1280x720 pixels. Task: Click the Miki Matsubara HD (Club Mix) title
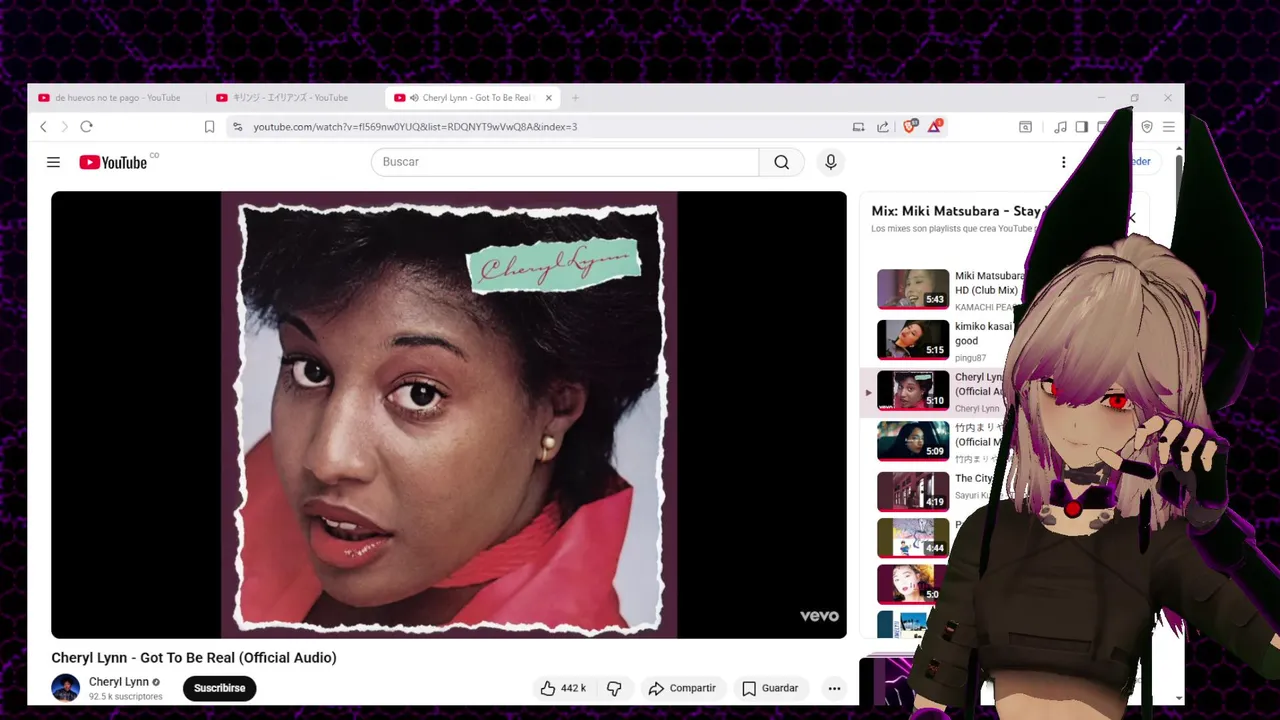pyautogui.click(x=989, y=283)
